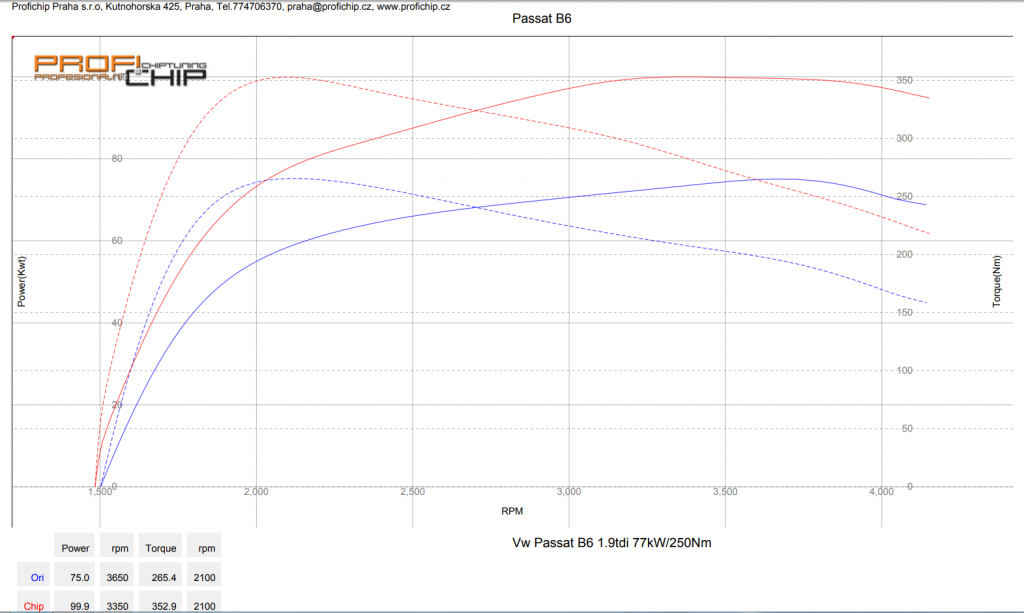This screenshot has height=613, width=1024.
Task: Click the '4,000' RPM tick label
Action: 881,492
